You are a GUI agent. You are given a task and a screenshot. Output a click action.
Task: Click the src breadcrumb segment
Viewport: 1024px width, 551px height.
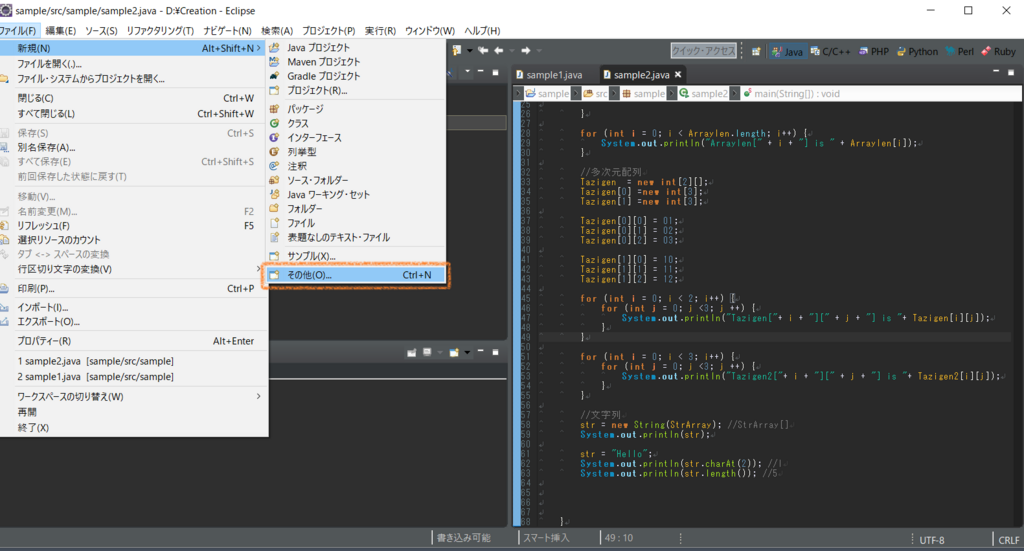[x=600, y=93]
